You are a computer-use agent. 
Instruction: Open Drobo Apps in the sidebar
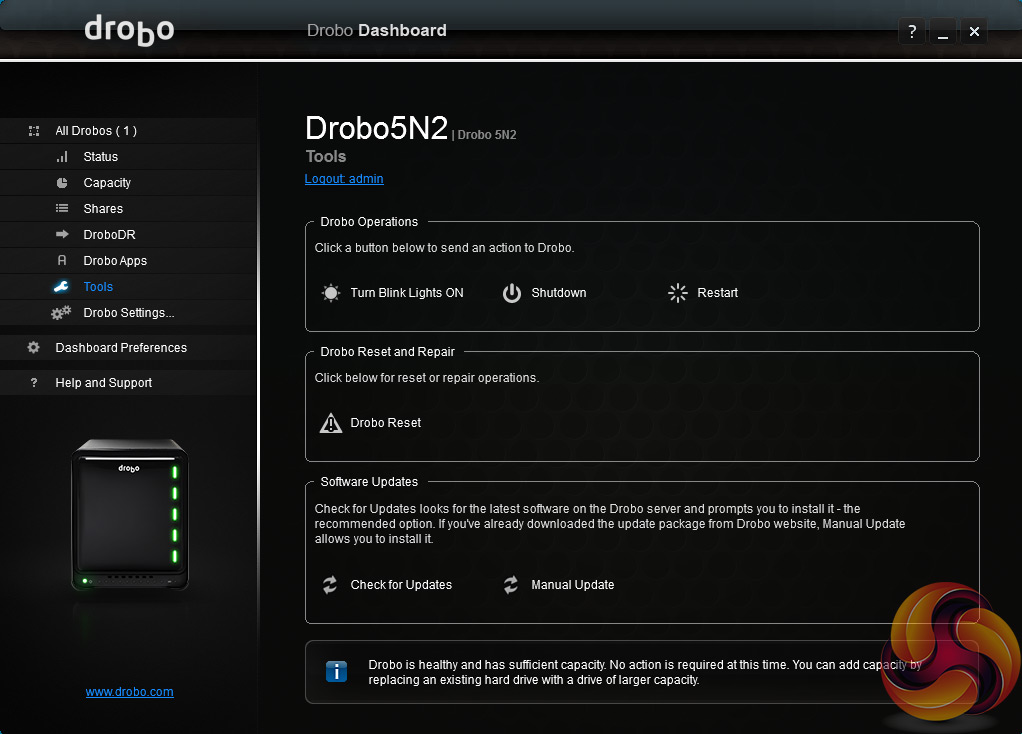click(115, 261)
